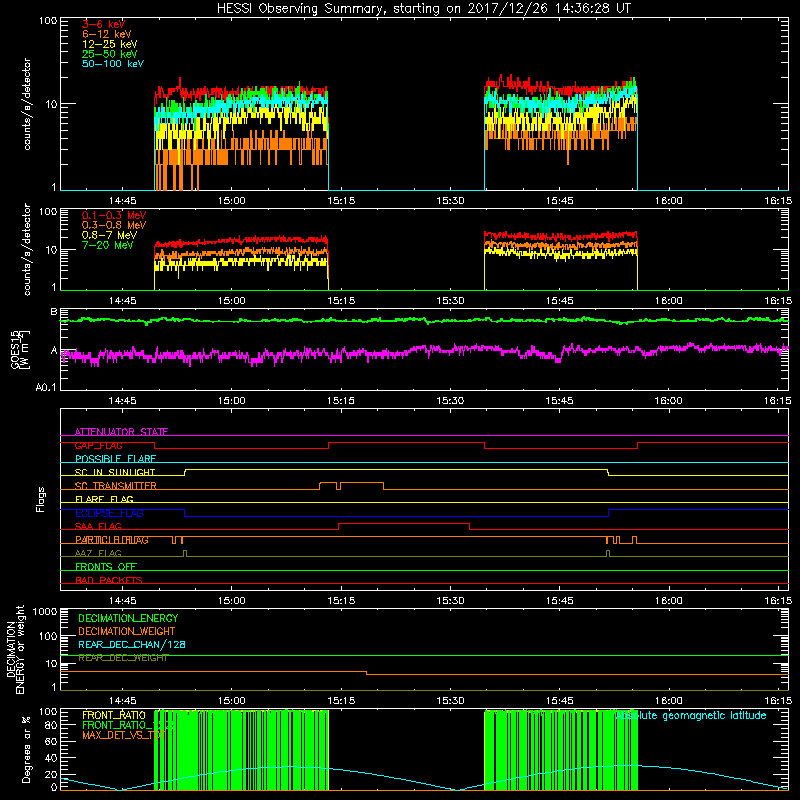Click the POSSIBLE_FLARE flag label
The width and height of the screenshot is (800, 800).
(115, 459)
